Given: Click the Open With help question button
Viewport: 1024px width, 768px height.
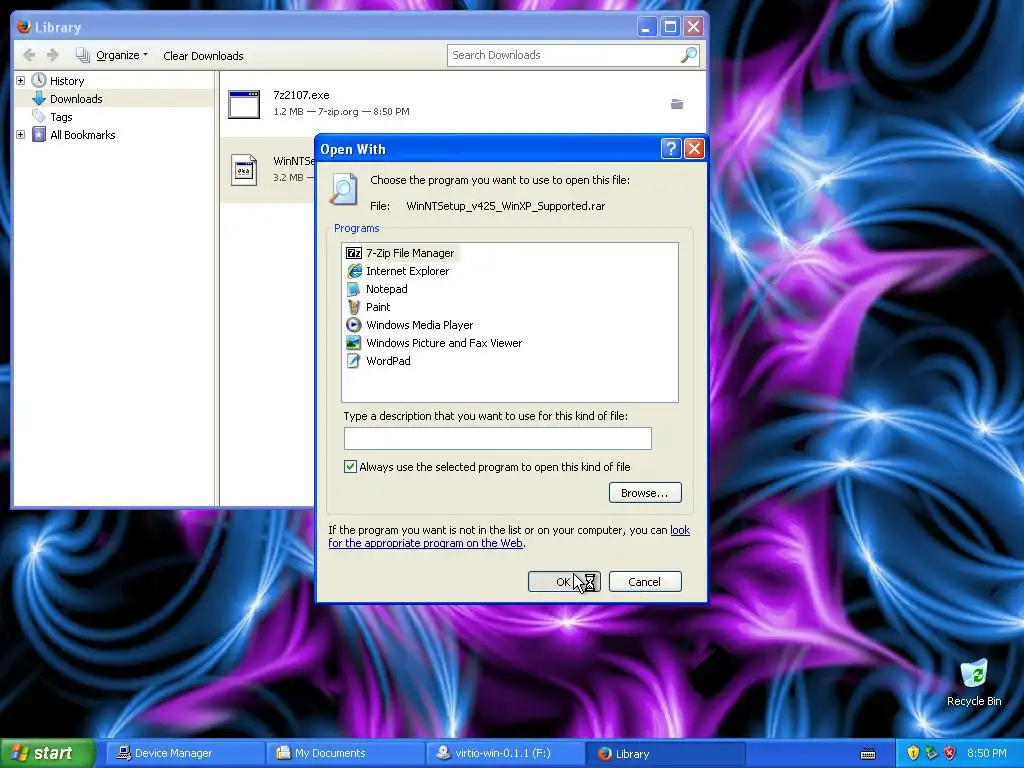Looking at the screenshot, I should [x=671, y=149].
